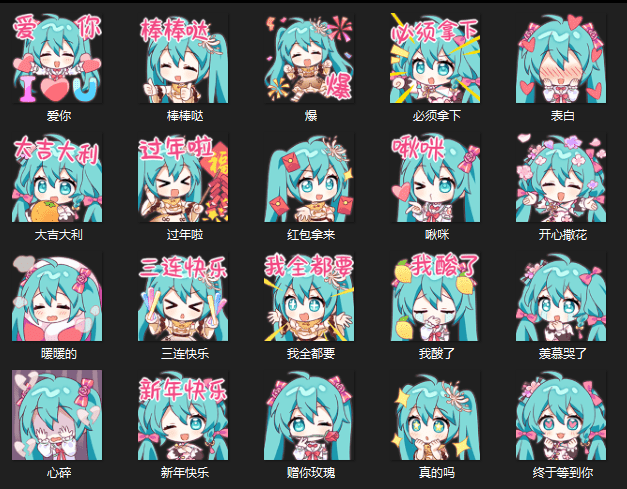Pick the 新年快乐 wink sticker
Image resolution: width=627 pixels, height=489 pixels.
183,415
